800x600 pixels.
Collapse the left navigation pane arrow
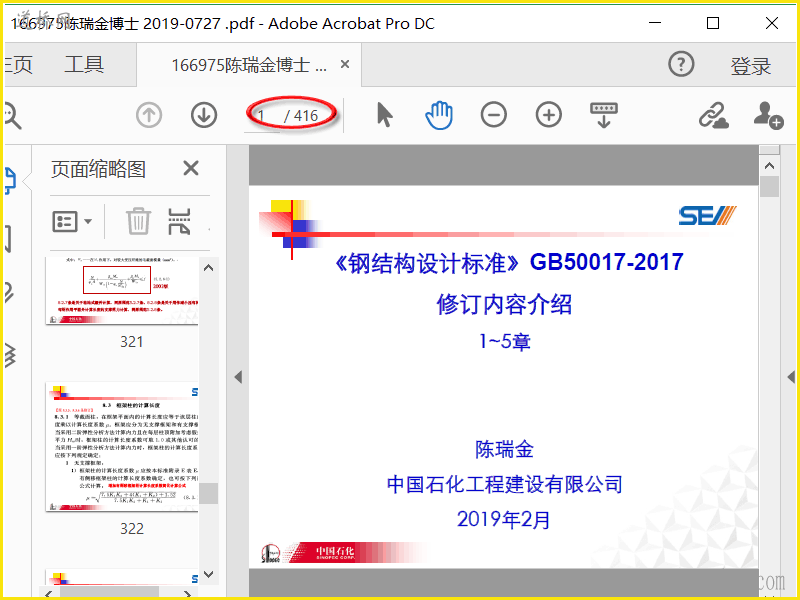click(238, 377)
